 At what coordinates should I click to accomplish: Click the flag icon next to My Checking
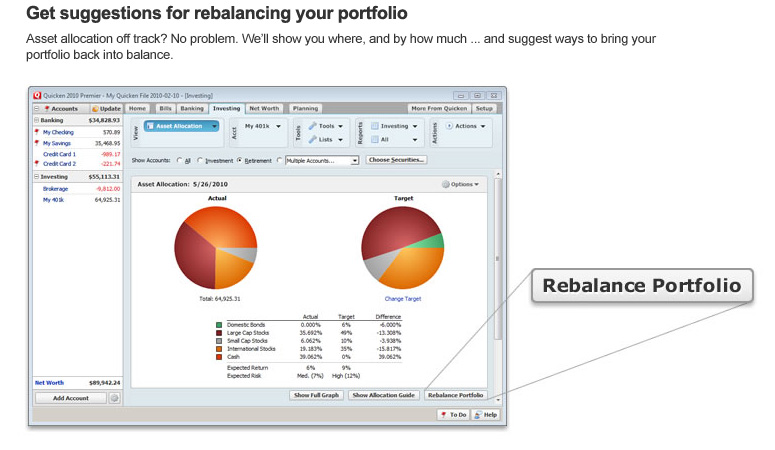(x=37, y=132)
